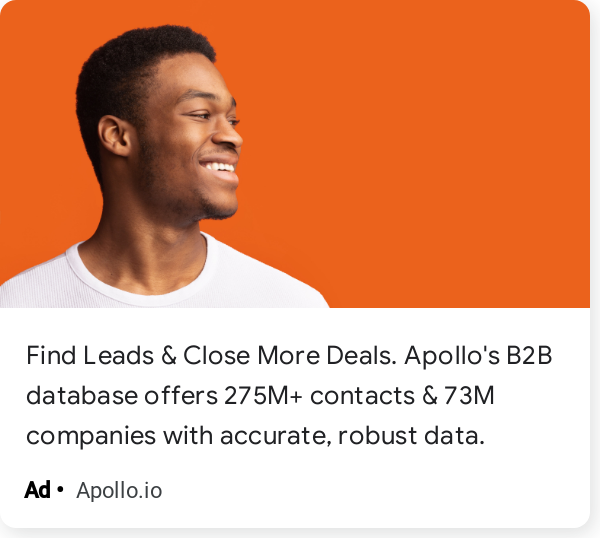Select the "Find Leads & Close More Deals" text

[211, 355]
